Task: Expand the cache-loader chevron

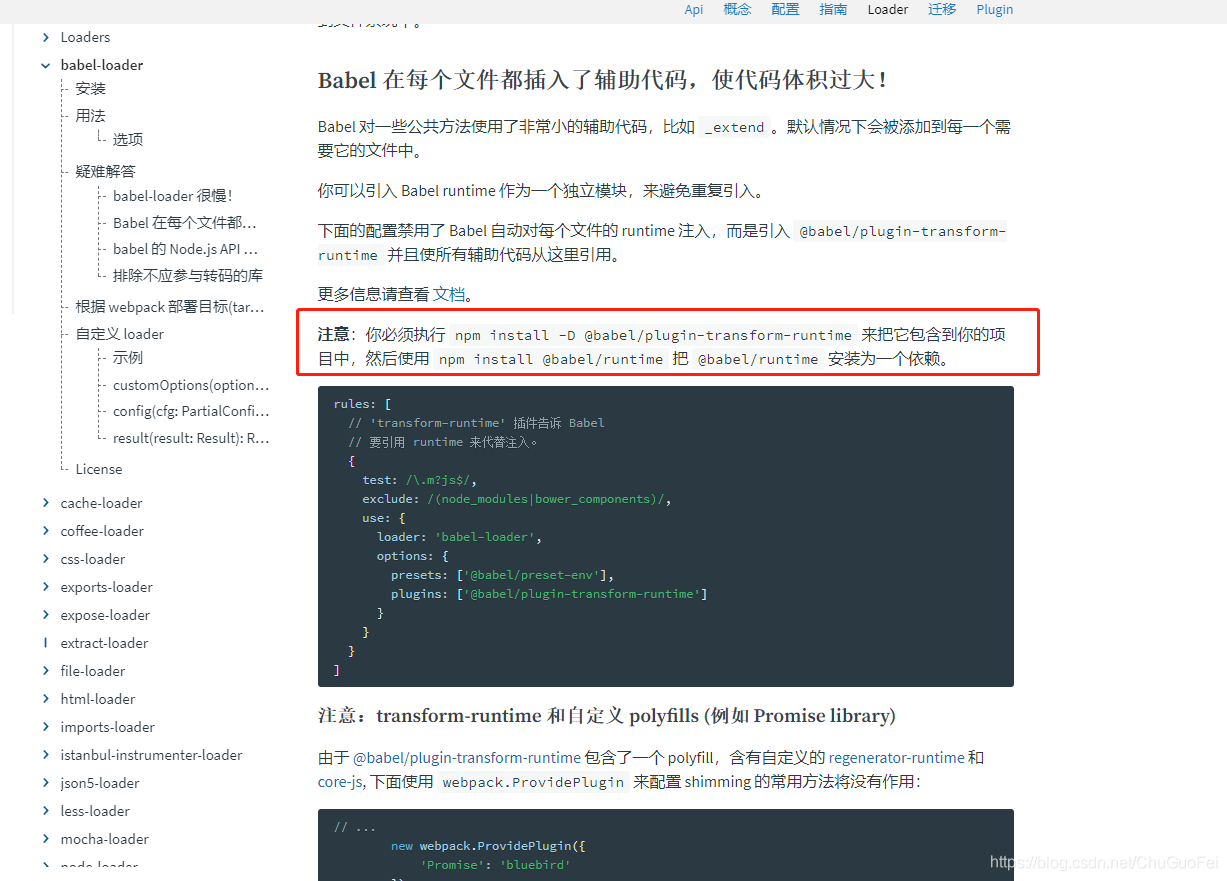Action: pos(46,503)
